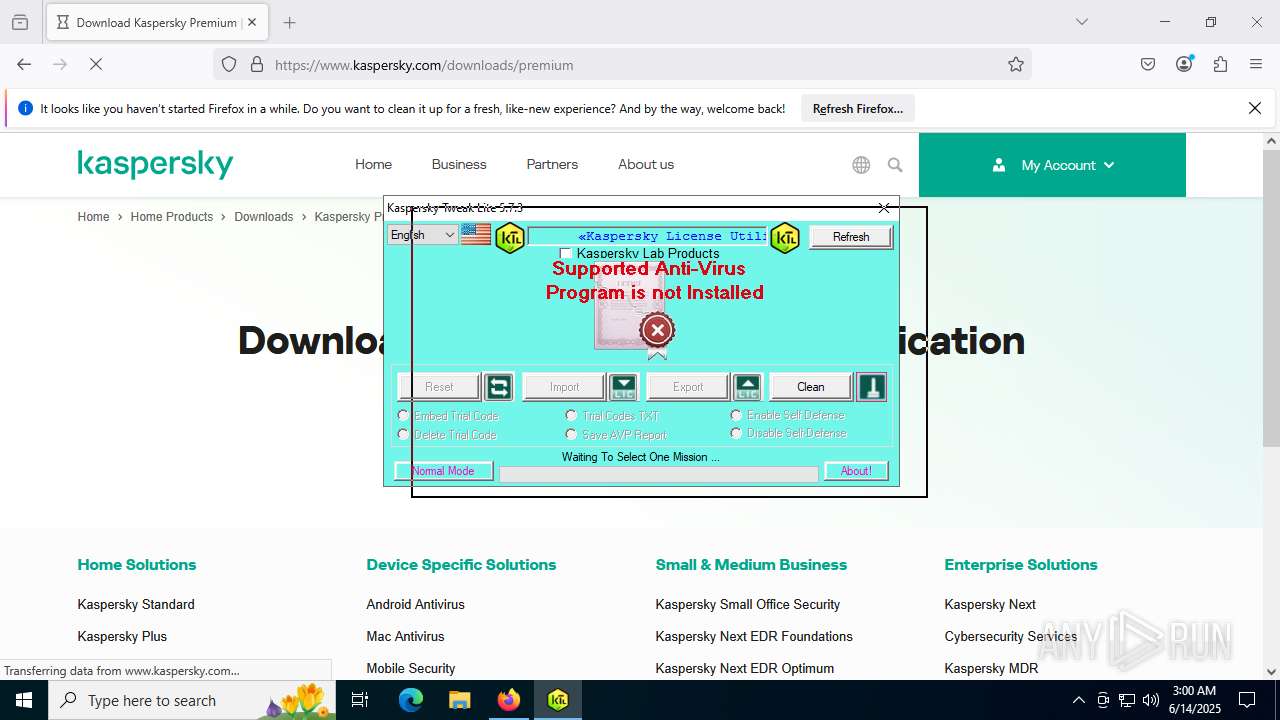Select the Download Kaspersky Premium tab
1280x720 pixels.
pyautogui.click(x=156, y=22)
